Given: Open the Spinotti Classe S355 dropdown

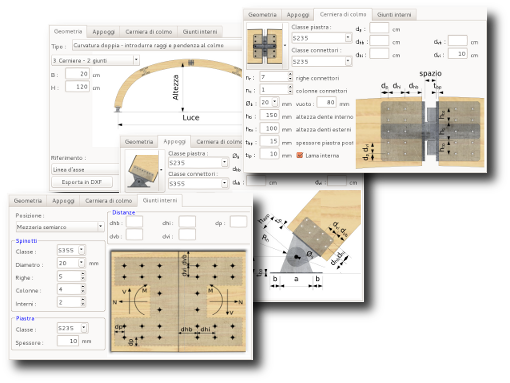Looking at the screenshot, I should [x=71, y=250].
